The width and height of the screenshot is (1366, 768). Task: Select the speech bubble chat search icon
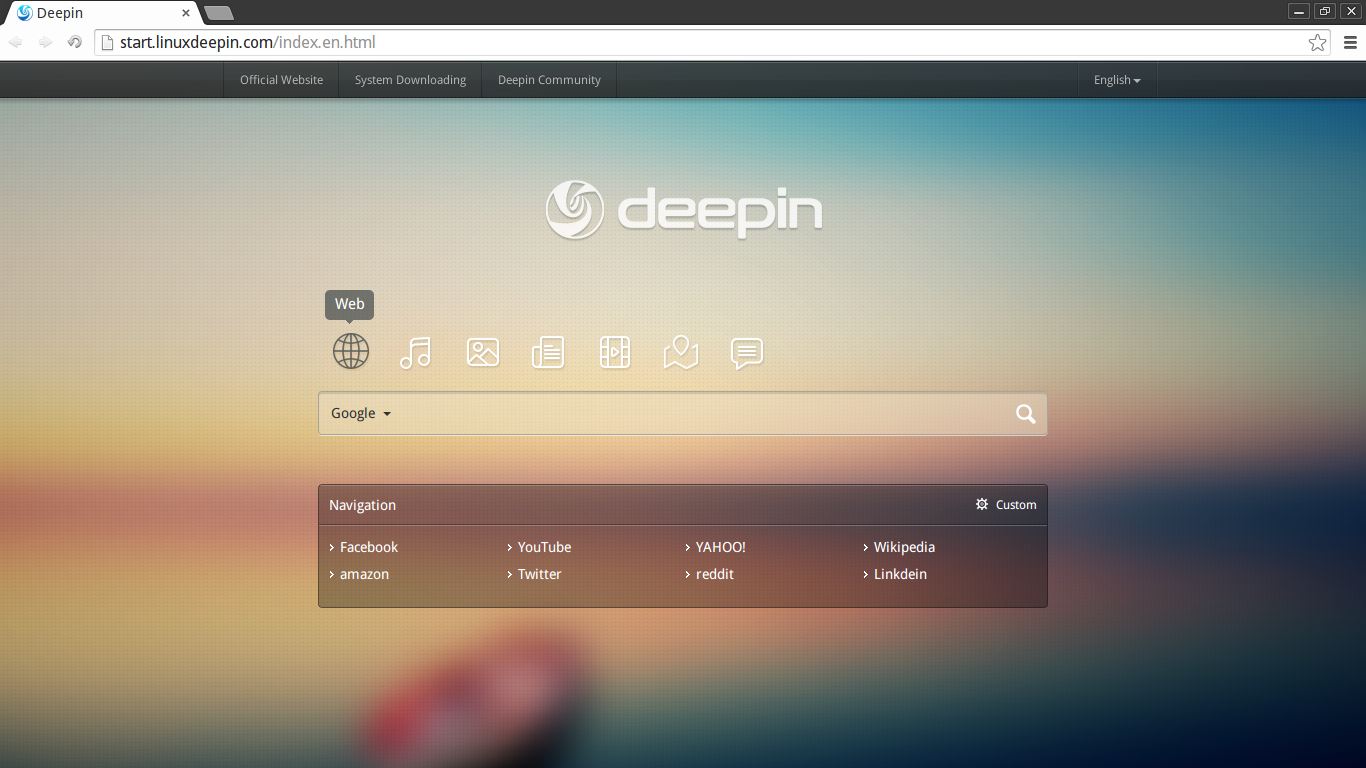(747, 353)
